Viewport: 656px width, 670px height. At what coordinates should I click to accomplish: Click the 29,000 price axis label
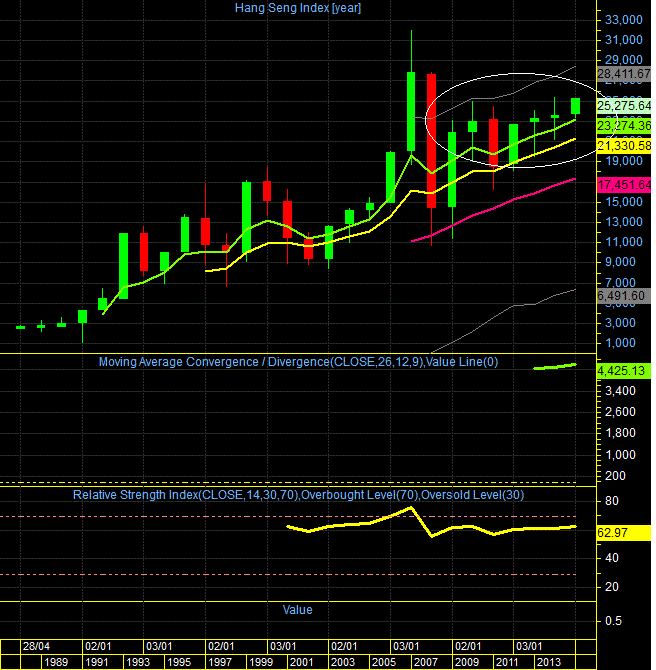624,59
